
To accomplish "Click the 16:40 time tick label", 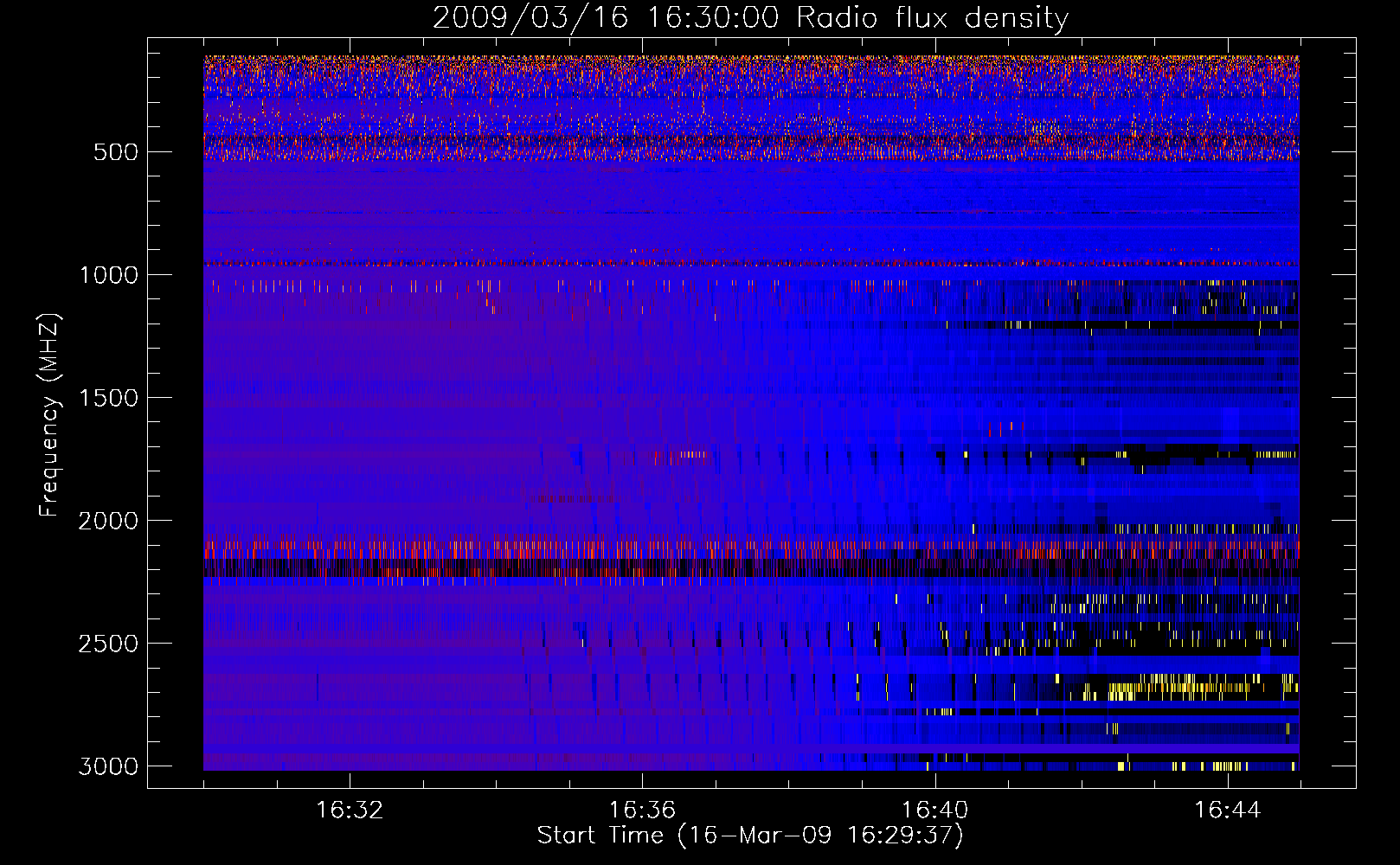I will pyautogui.click(x=934, y=811).
